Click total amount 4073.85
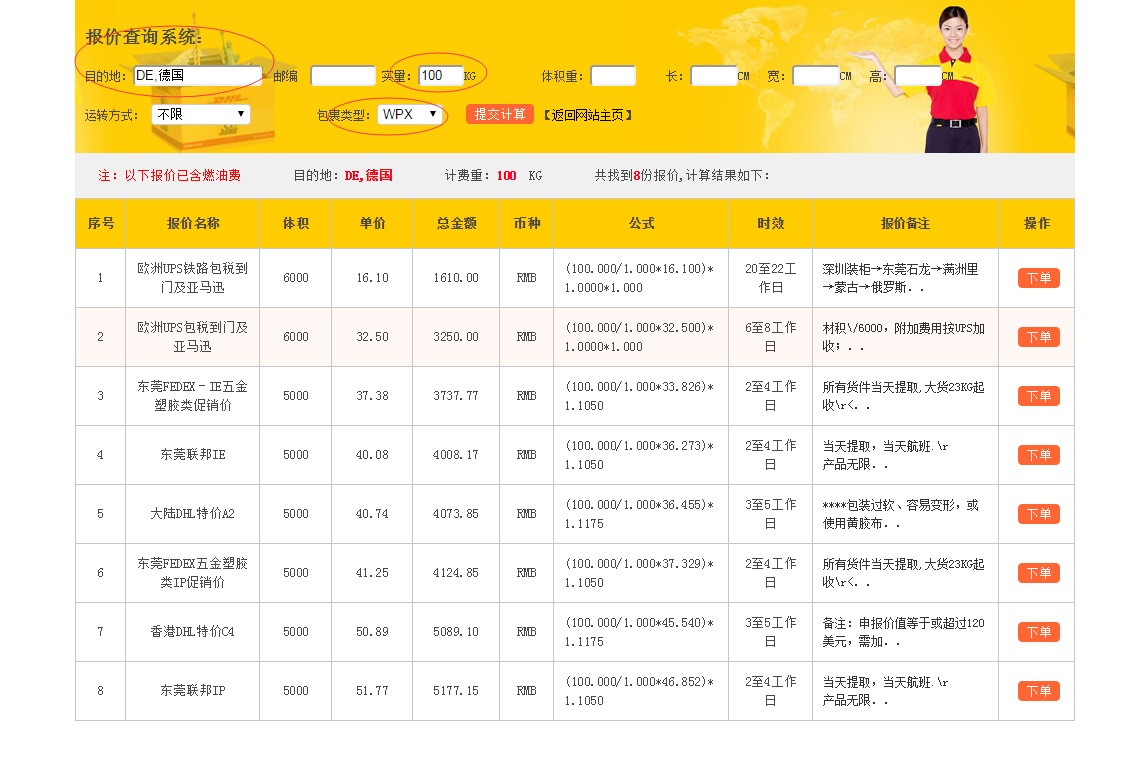Screen dimensions: 1124x772 (x=456, y=514)
